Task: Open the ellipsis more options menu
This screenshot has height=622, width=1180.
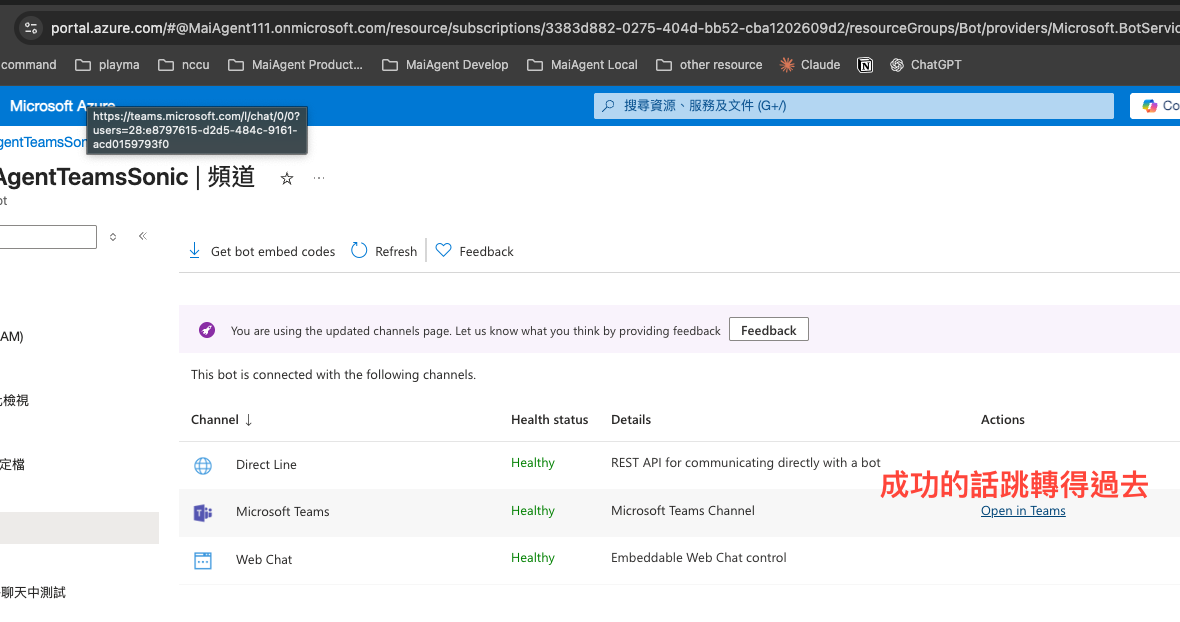Action: click(x=319, y=178)
